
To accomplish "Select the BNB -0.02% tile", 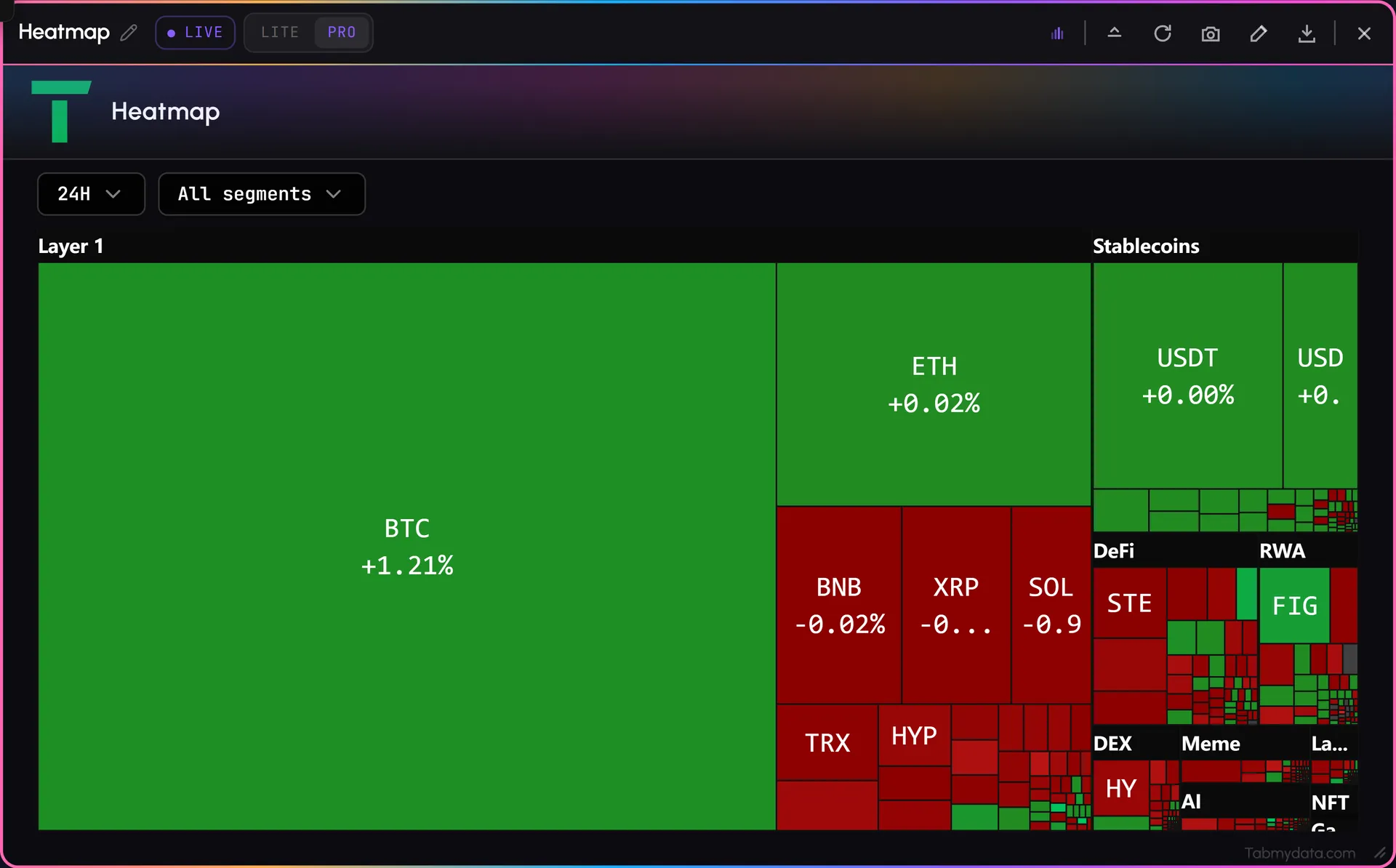I will [x=839, y=605].
